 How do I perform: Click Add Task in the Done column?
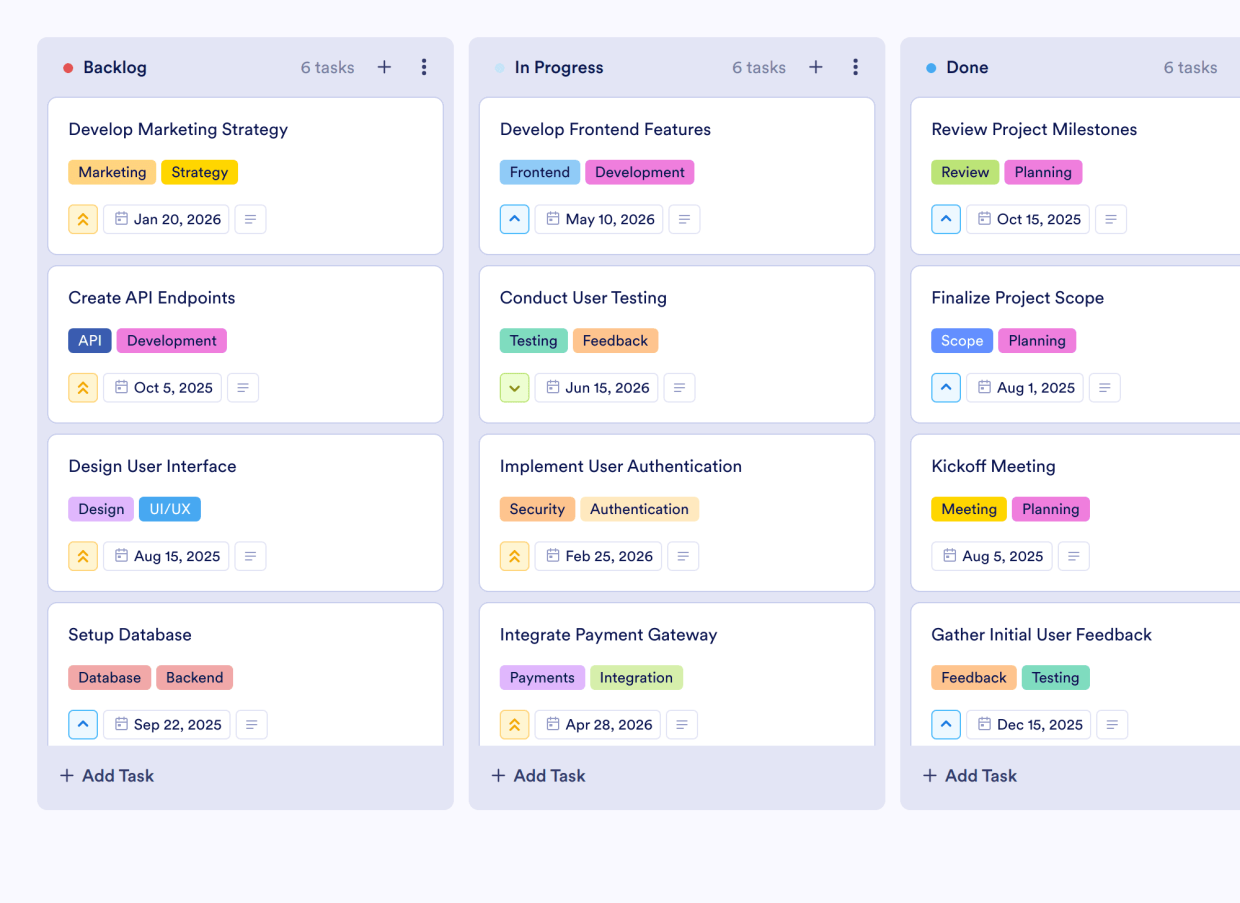(x=969, y=775)
